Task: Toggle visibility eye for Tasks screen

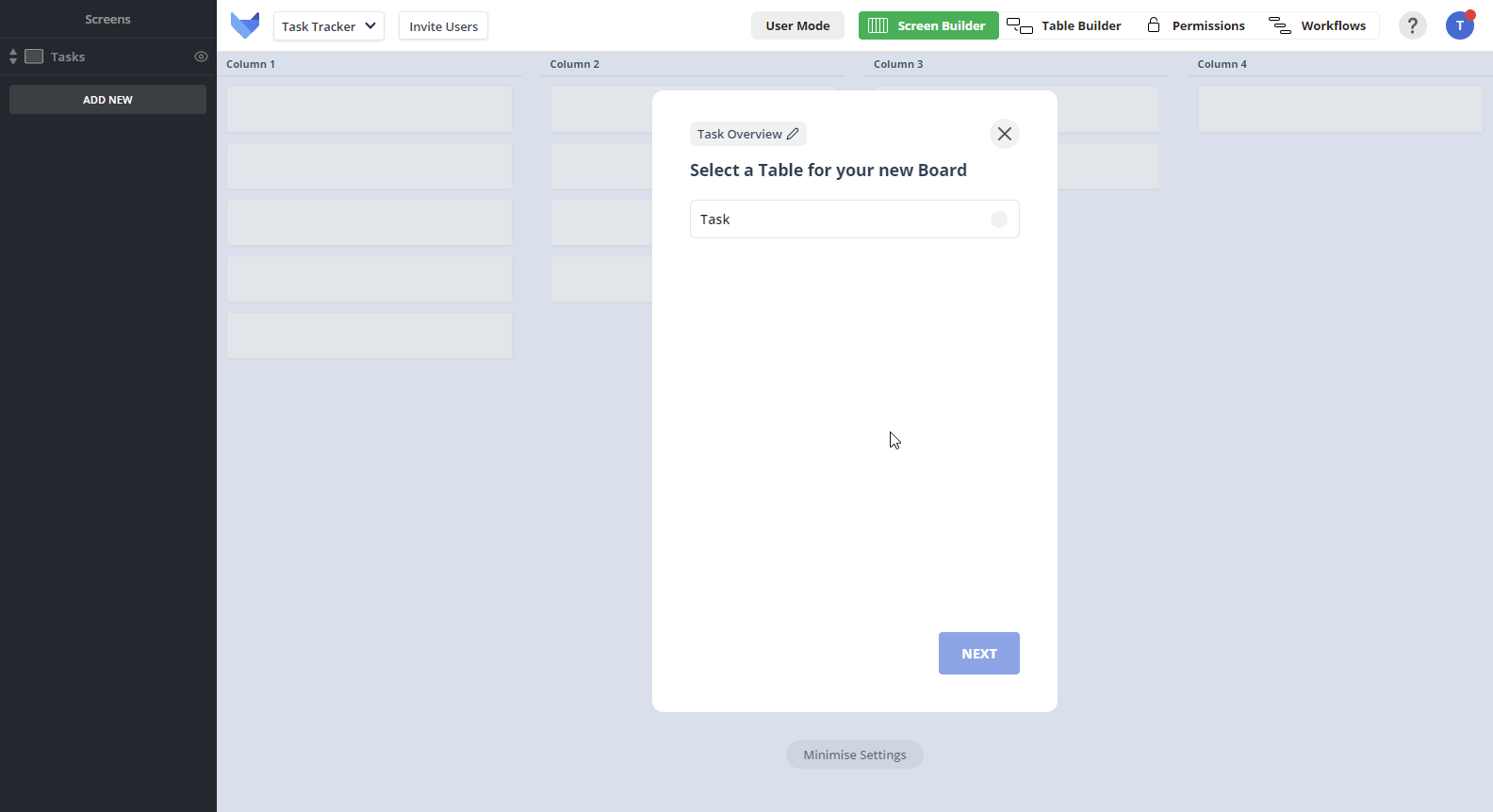Action: tap(201, 57)
